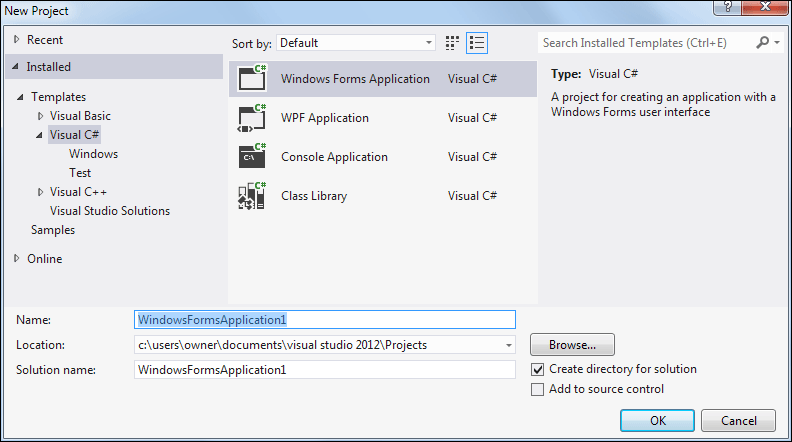Click the Recent section label

[x=44, y=40]
